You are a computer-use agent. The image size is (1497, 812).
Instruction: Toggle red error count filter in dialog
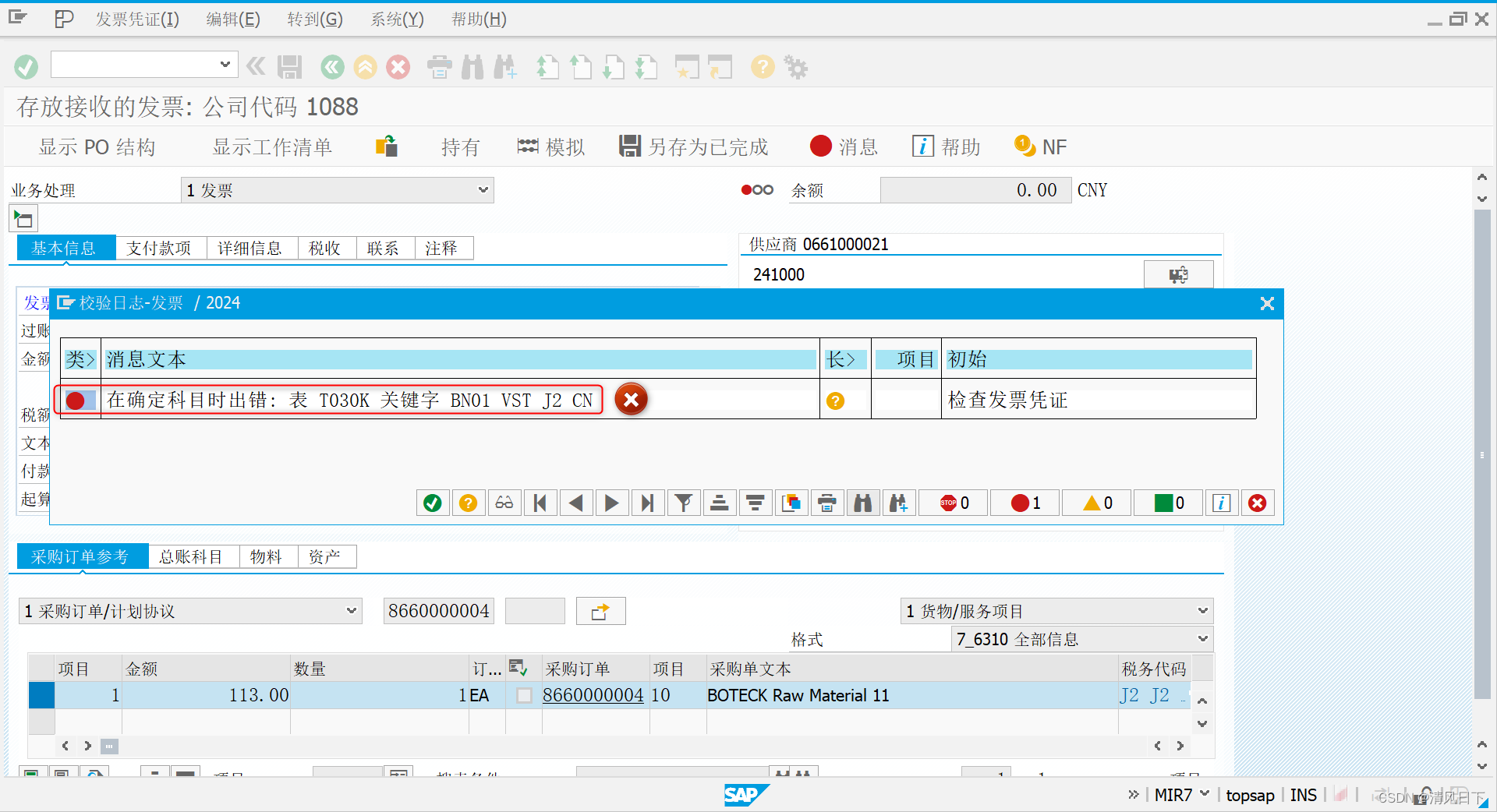pyautogui.click(x=1024, y=503)
